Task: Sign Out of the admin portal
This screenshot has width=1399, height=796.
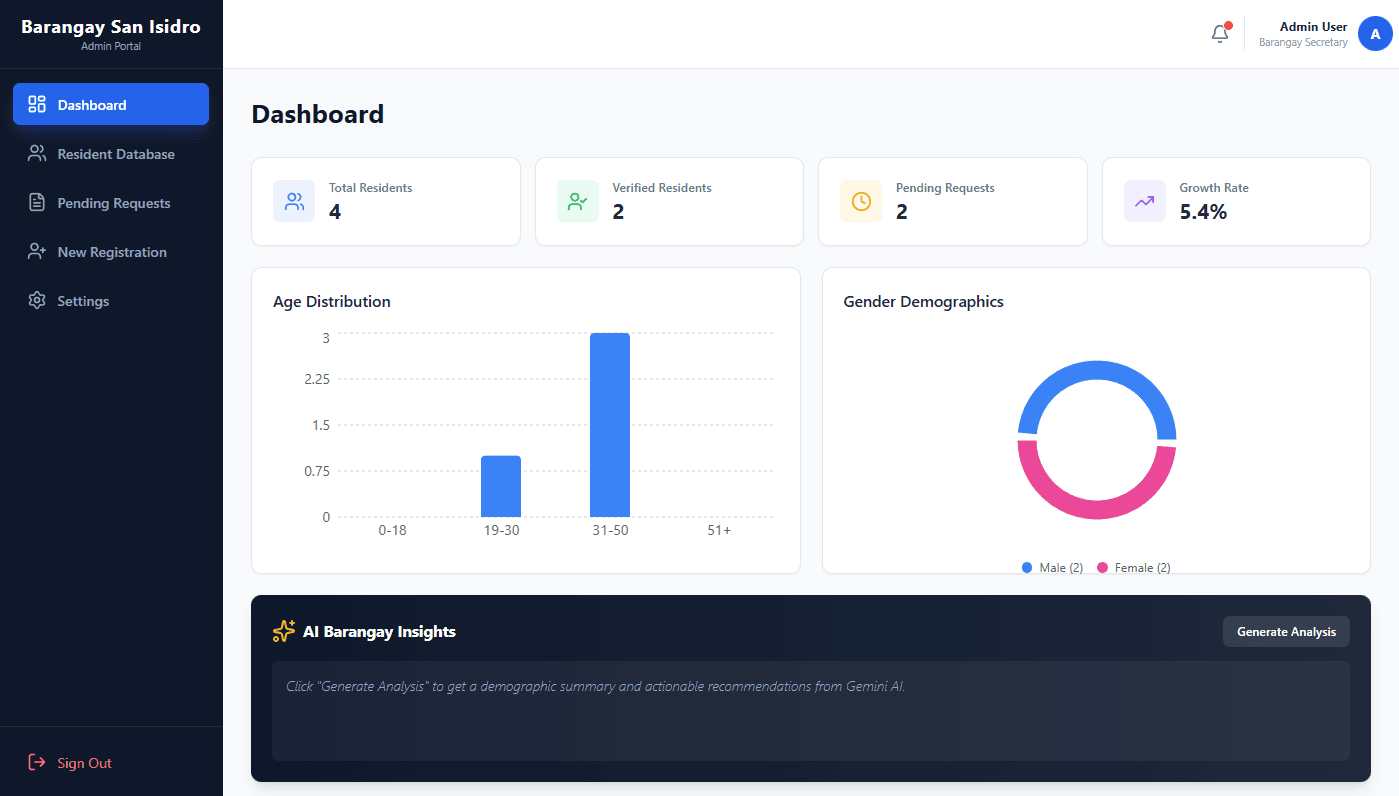Action: click(x=111, y=762)
